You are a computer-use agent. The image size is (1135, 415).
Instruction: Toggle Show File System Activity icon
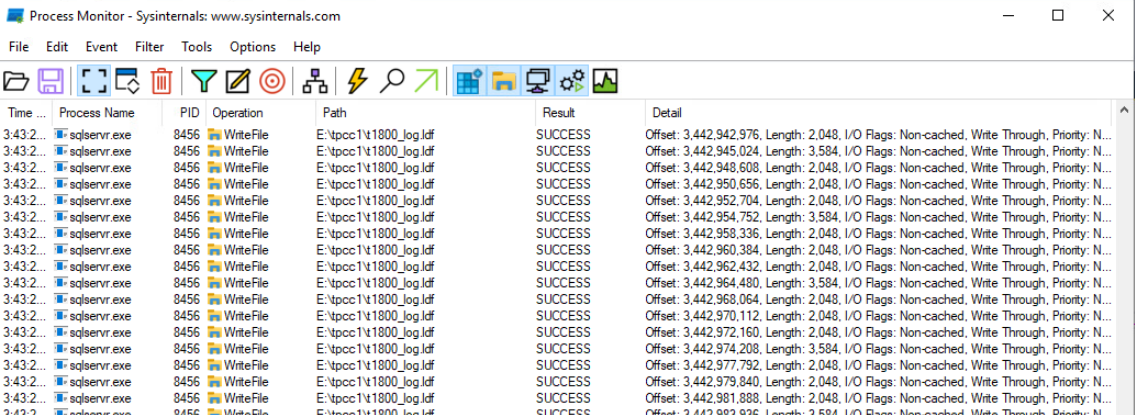point(503,81)
